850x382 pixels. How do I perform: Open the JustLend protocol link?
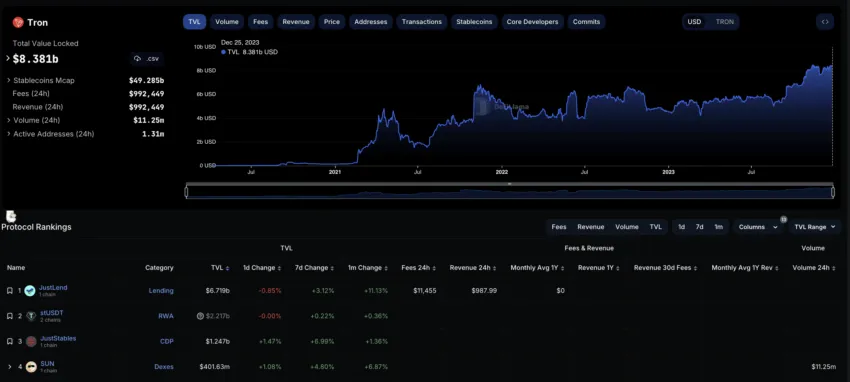click(x=53, y=288)
